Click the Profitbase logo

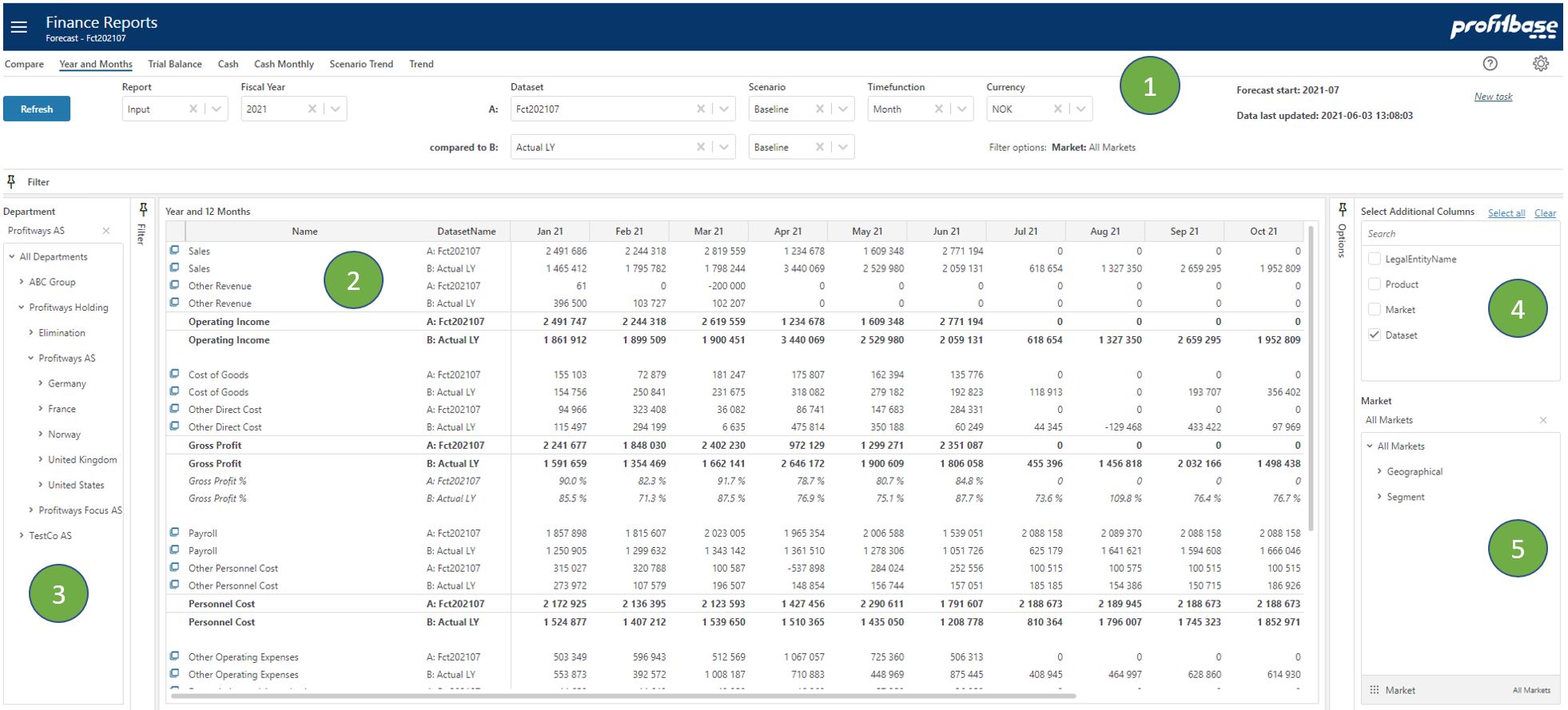tap(1503, 26)
